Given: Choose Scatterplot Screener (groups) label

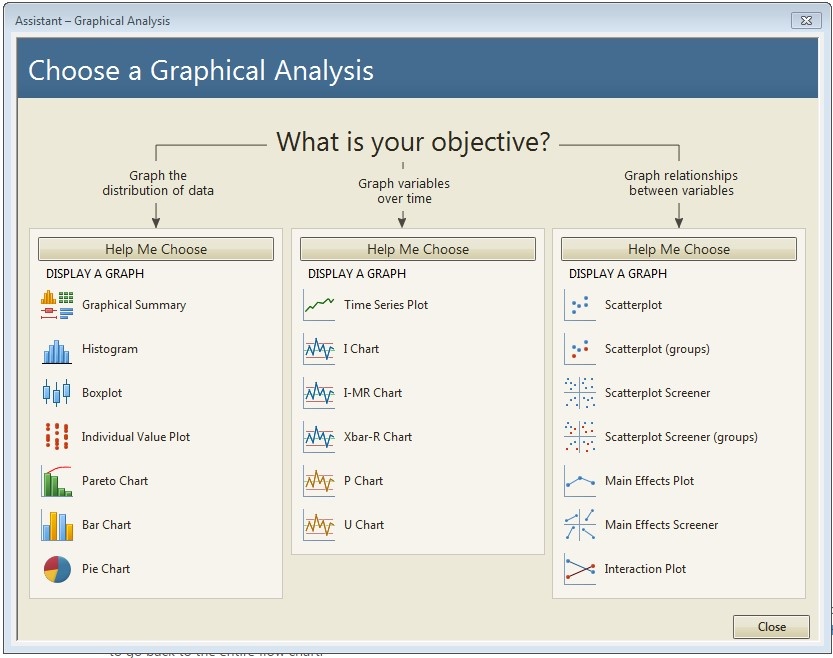Looking at the screenshot, I should click(x=681, y=437).
